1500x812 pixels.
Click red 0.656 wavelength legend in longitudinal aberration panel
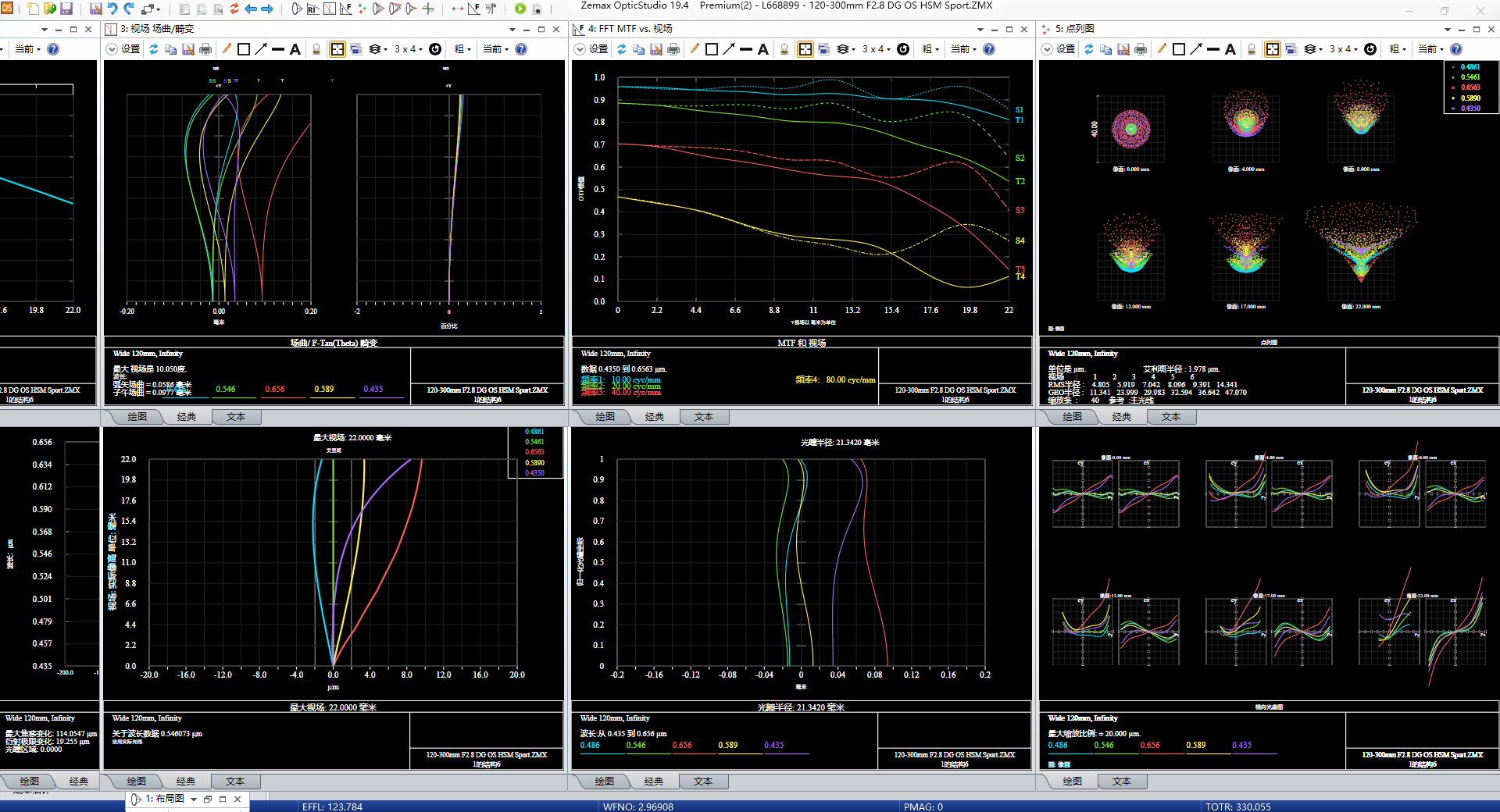(x=682, y=745)
